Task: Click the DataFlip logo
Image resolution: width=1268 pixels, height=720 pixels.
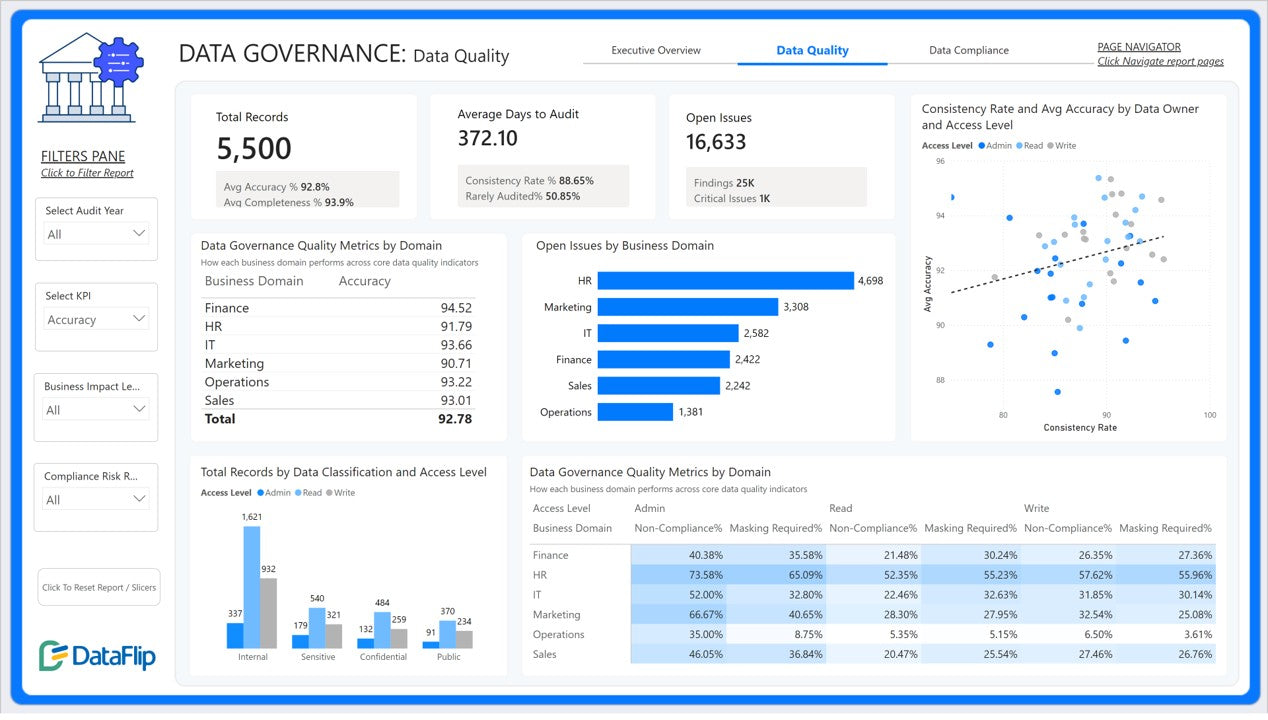Action: click(x=97, y=655)
